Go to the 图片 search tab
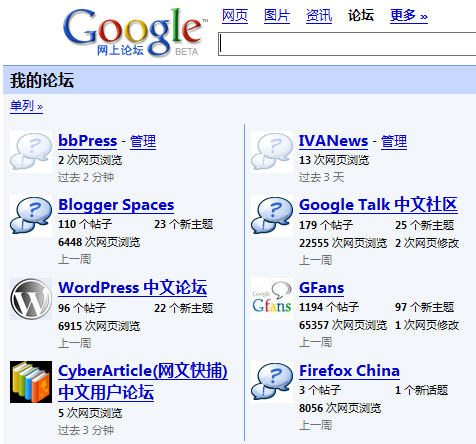 [x=277, y=16]
